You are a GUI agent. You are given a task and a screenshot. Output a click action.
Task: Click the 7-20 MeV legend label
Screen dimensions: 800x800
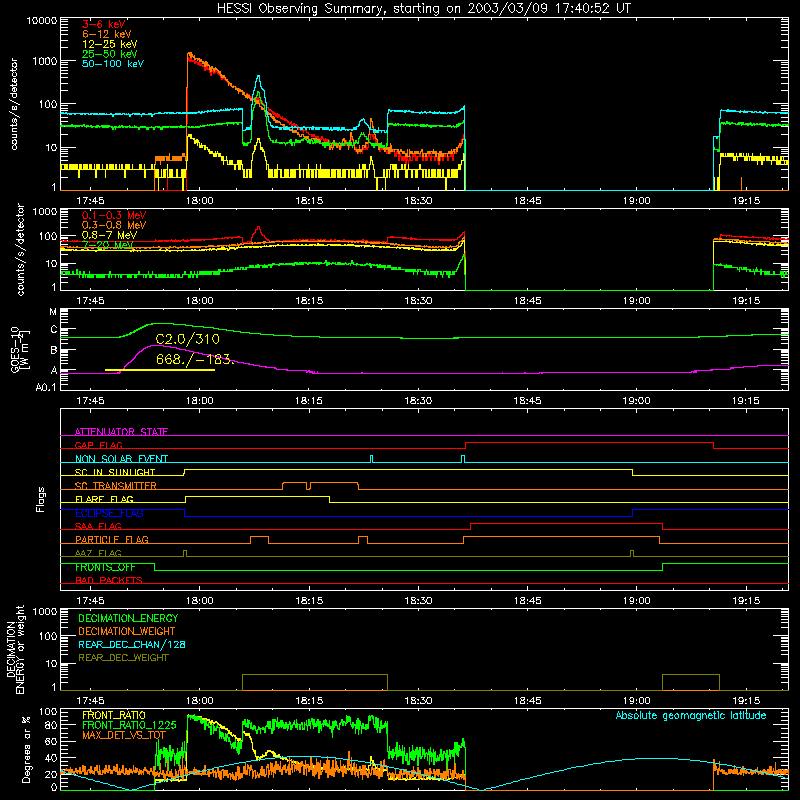click(108, 245)
